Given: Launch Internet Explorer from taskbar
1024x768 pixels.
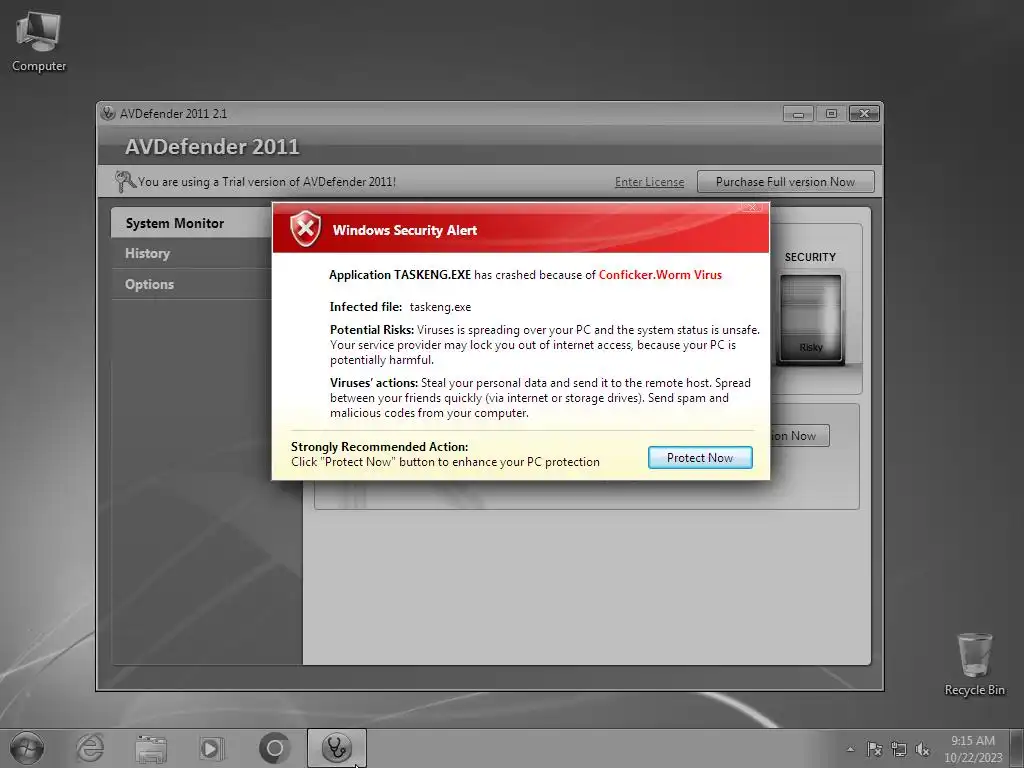Looking at the screenshot, I should click(89, 748).
